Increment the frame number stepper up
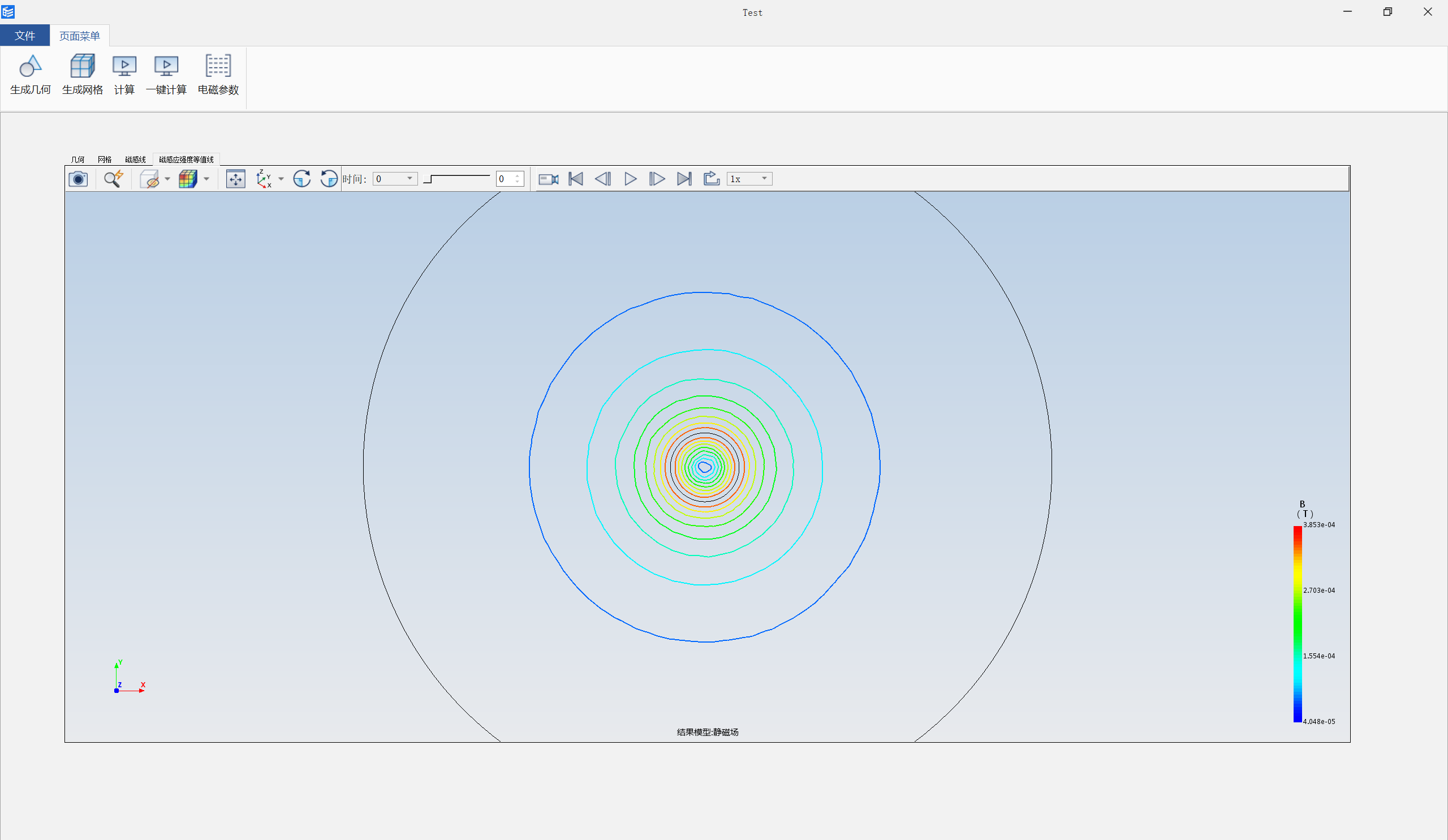Image resolution: width=1448 pixels, height=840 pixels. [518, 175]
